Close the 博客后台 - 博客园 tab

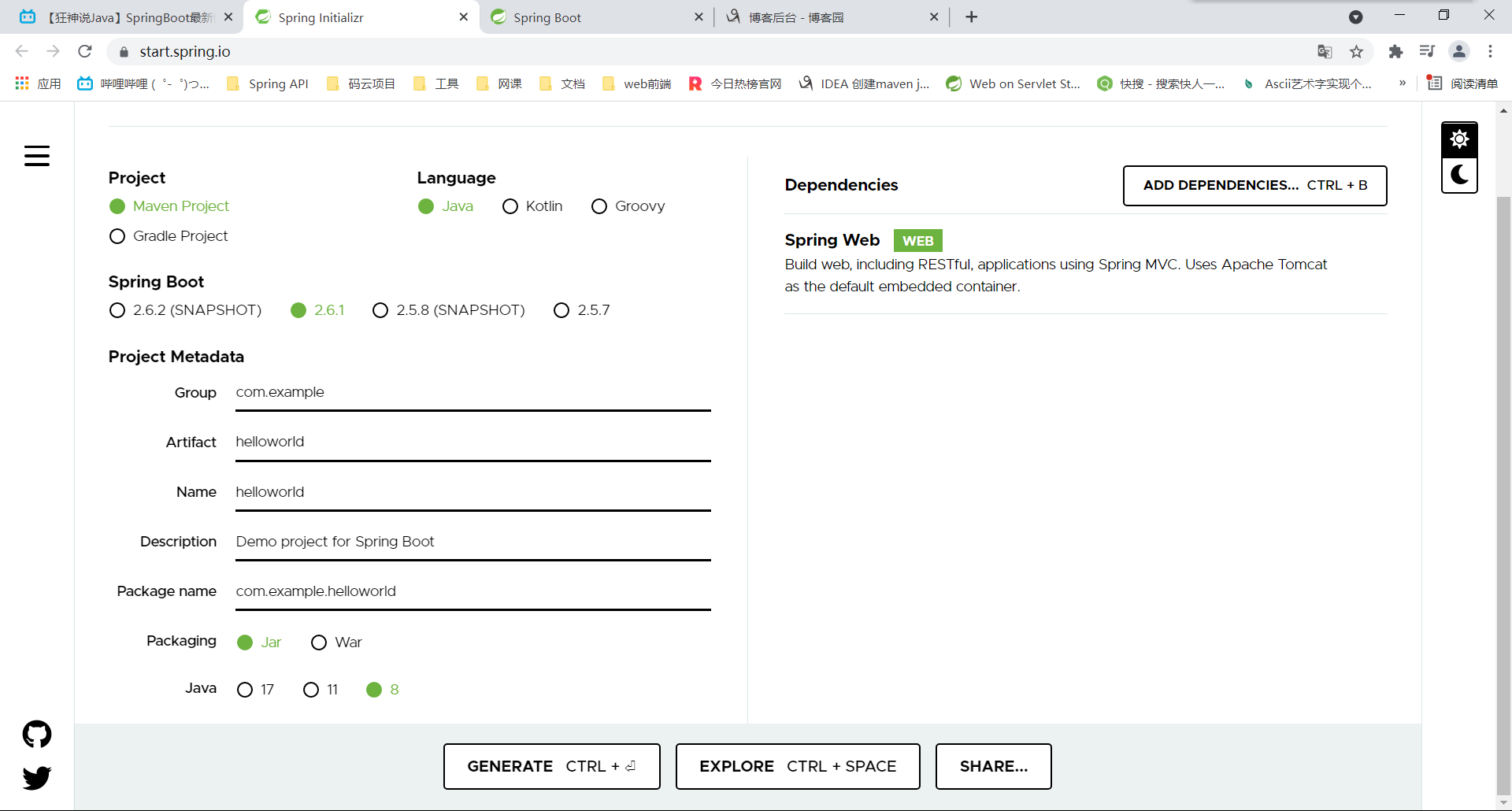pyautogui.click(x=934, y=17)
